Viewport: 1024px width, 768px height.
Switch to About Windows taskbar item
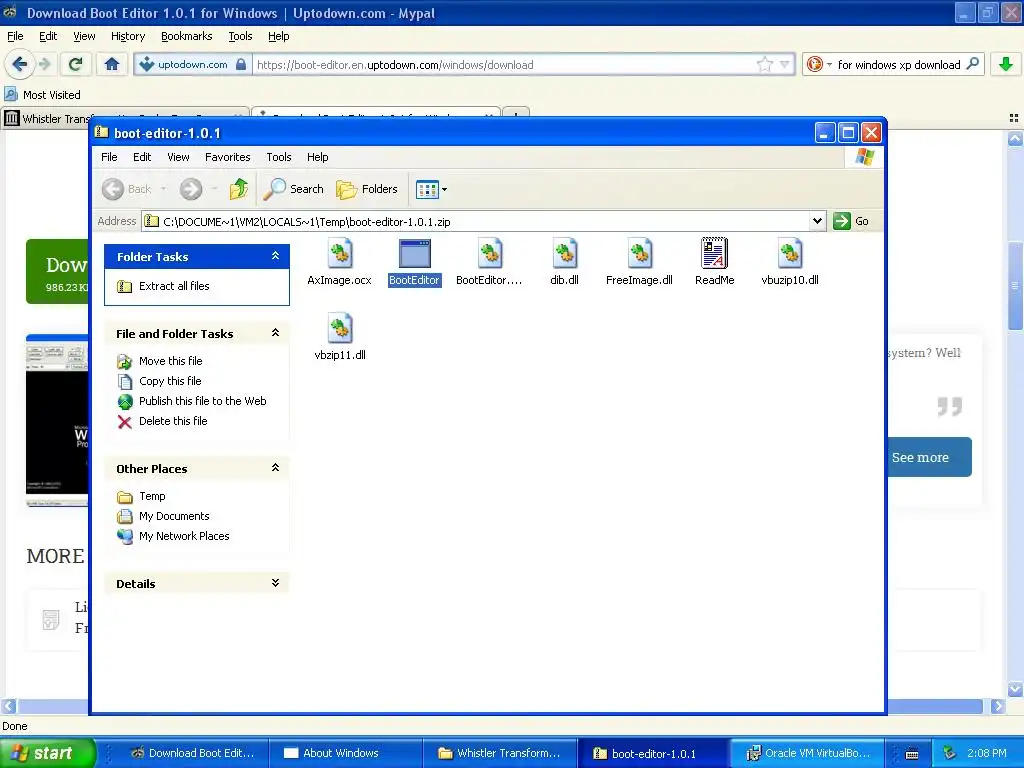345,753
